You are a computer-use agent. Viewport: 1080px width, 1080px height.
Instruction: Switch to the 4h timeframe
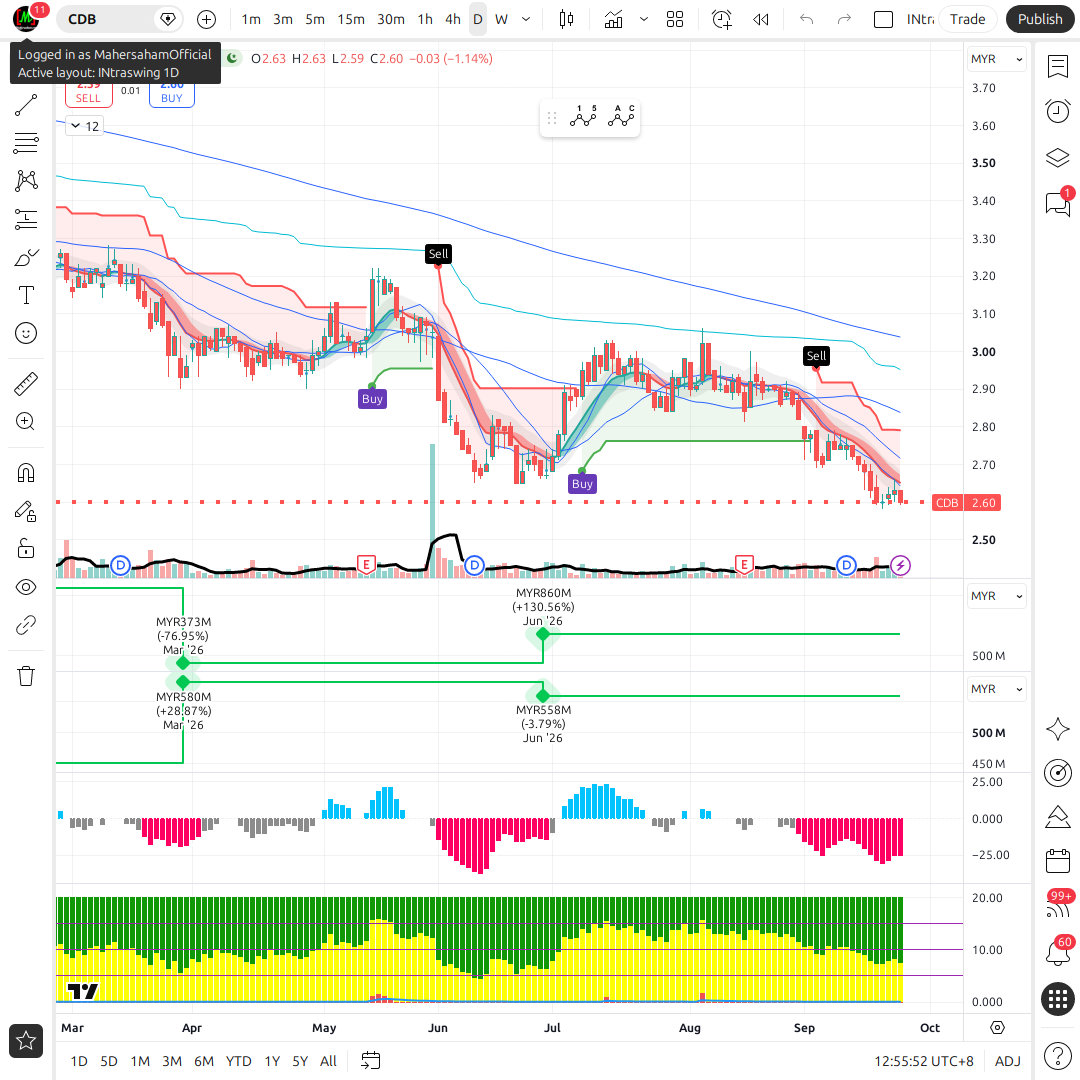tap(453, 19)
